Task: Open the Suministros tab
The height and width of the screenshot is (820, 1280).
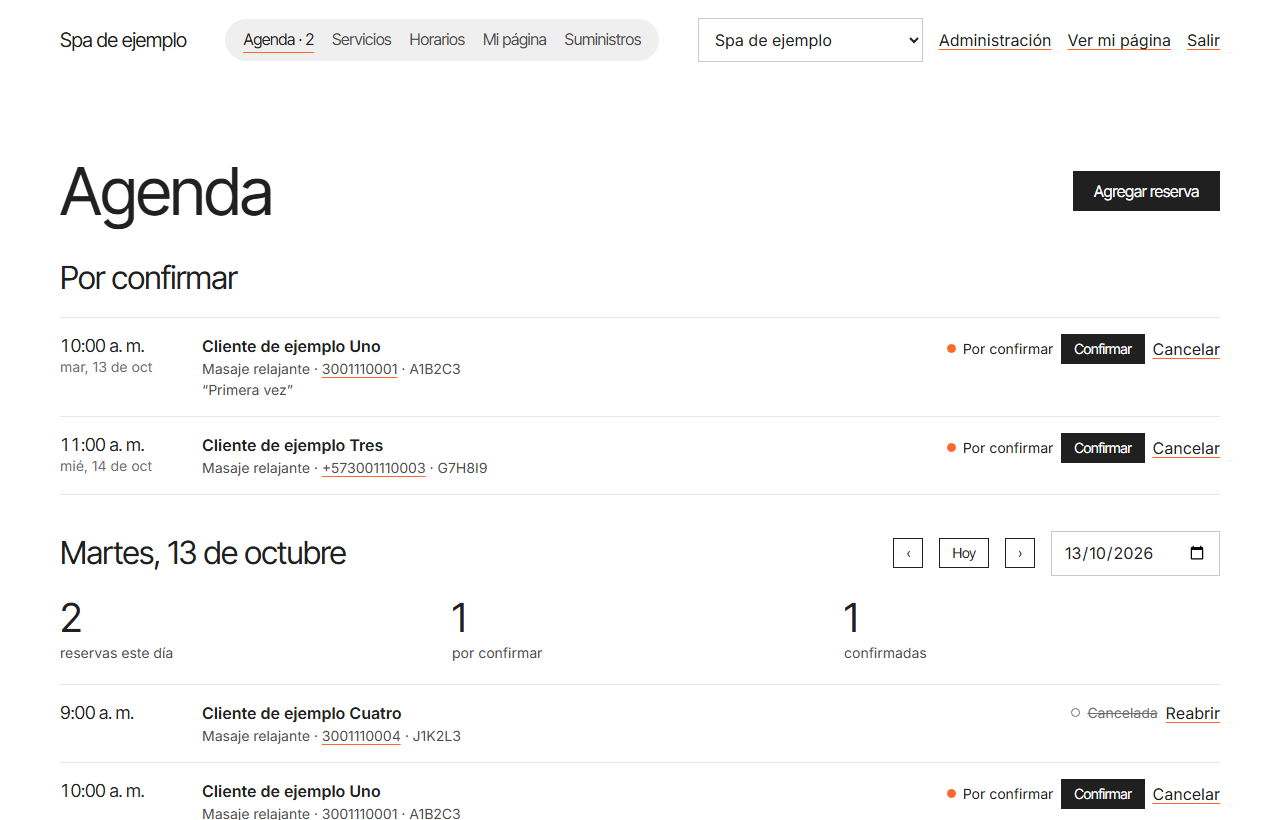Action: [603, 40]
